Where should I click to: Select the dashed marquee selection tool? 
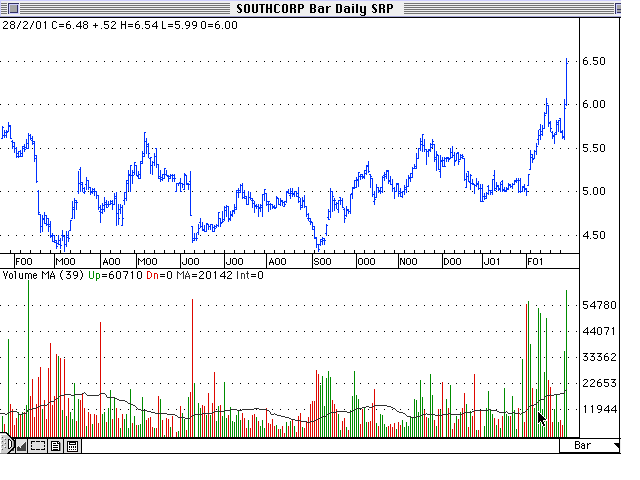point(38,445)
